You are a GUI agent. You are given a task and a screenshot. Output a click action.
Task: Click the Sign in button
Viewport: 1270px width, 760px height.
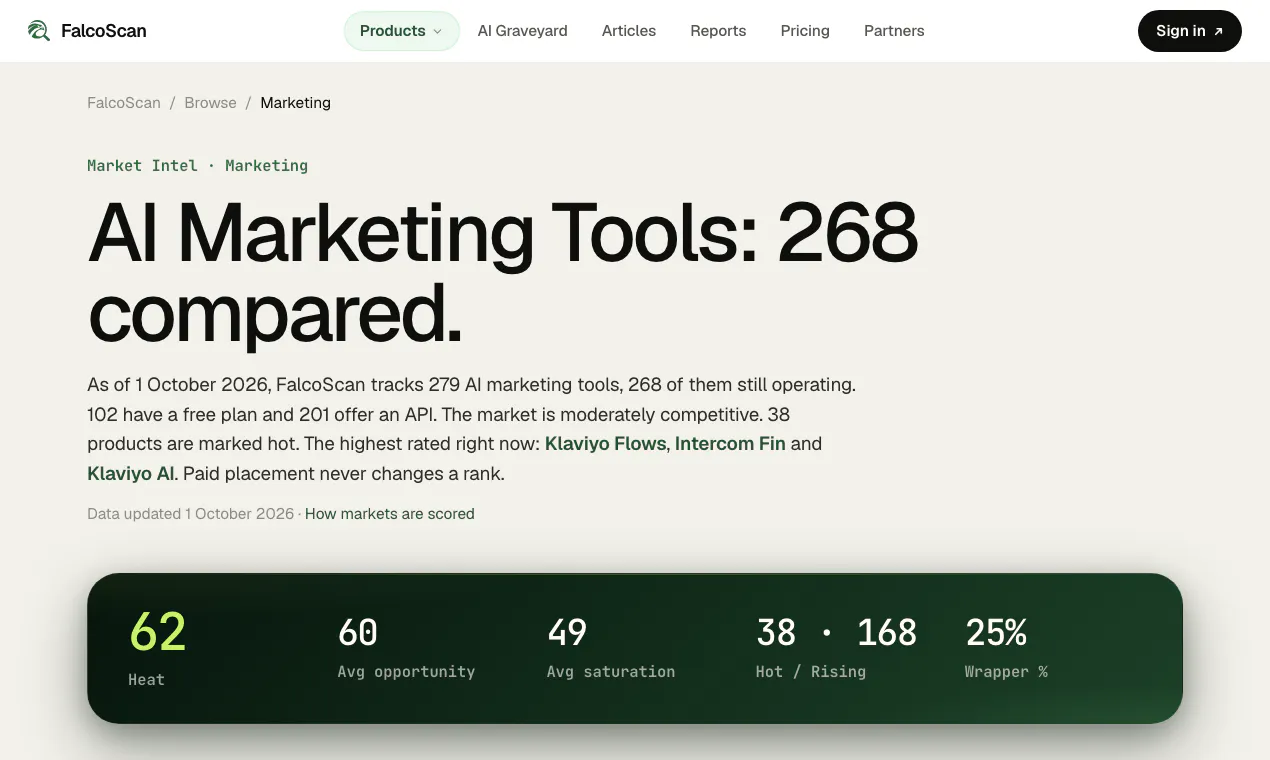click(x=1189, y=31)
